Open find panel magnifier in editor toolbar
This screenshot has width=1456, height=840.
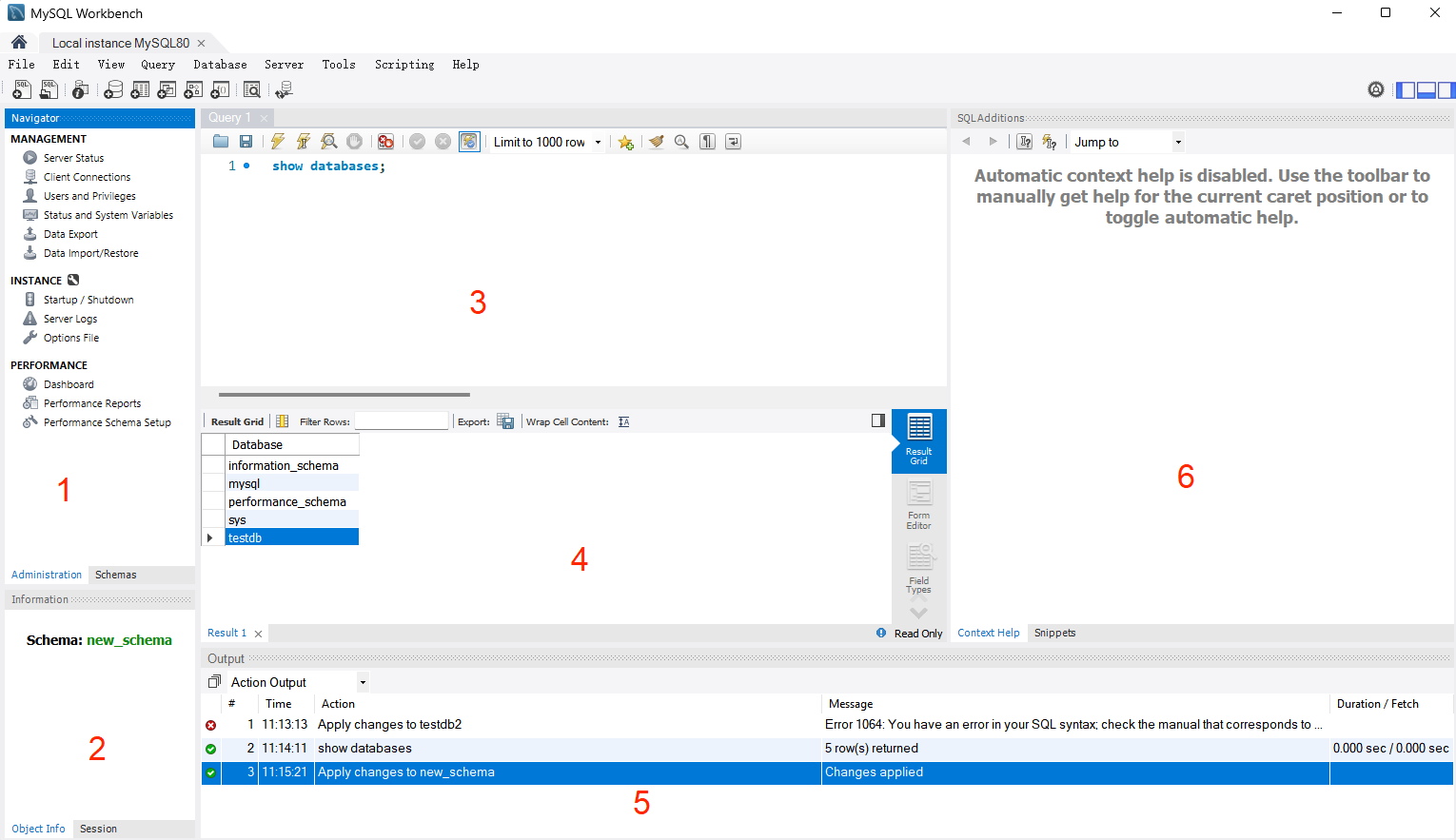pos(681,142)
